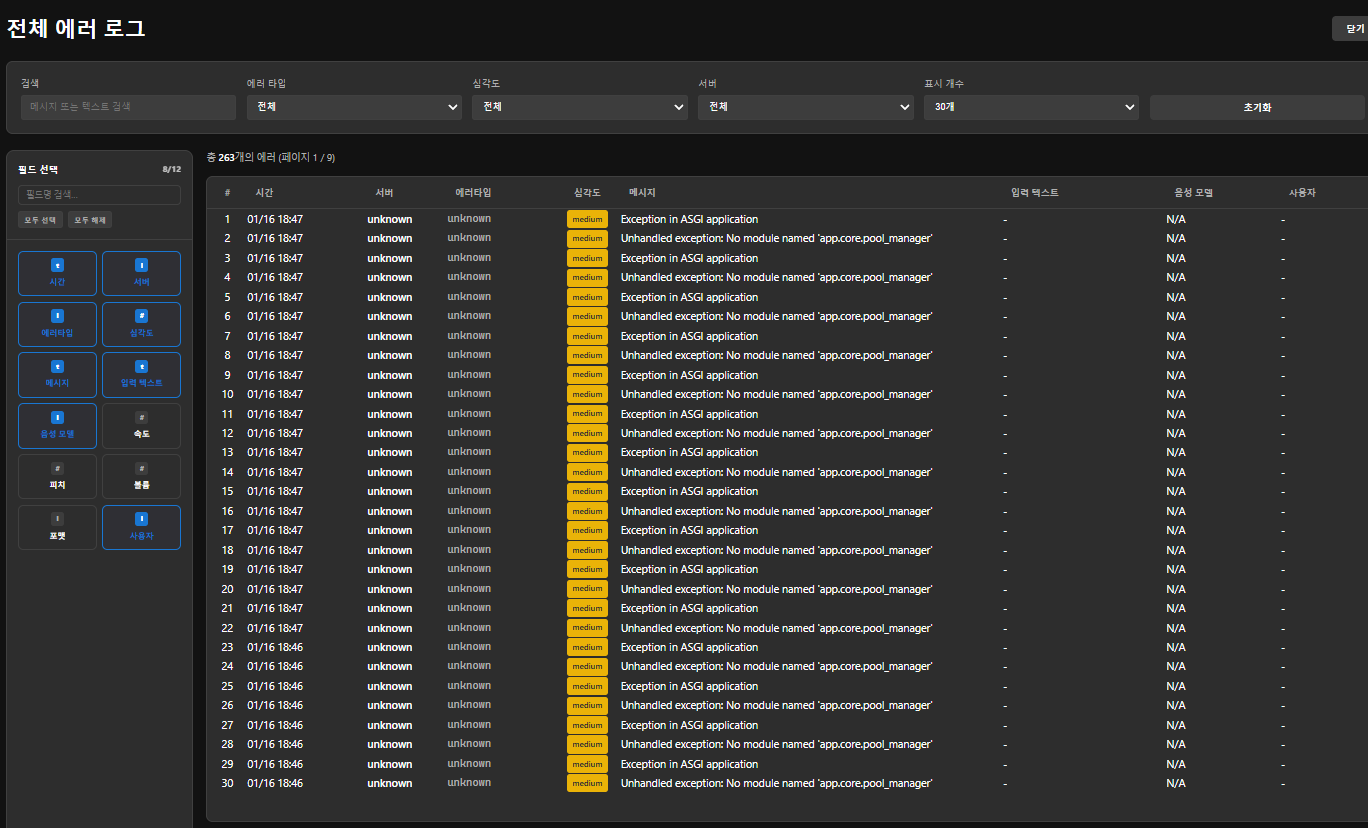Enable the 포맷 field card

(x=57, y=527)
